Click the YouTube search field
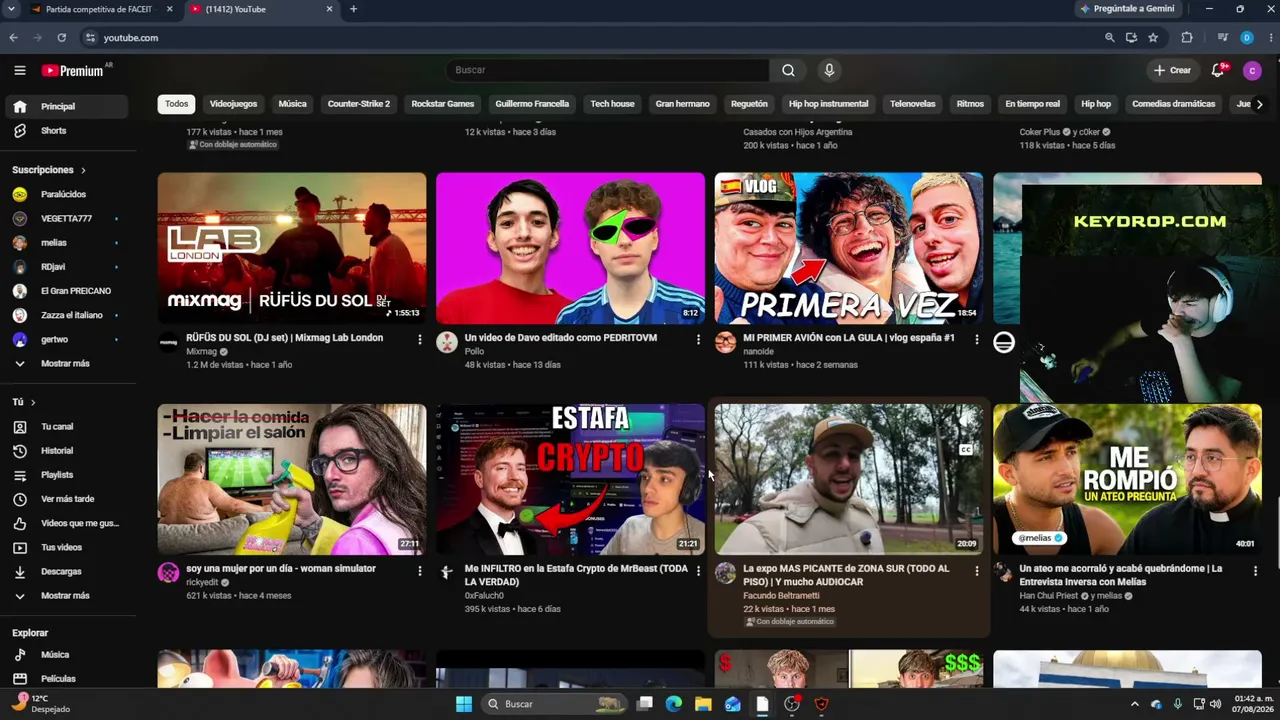 (608, 70)
